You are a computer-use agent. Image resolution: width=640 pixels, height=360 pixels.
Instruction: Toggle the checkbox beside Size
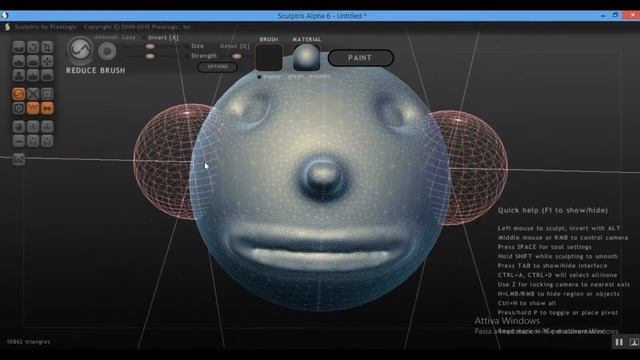click(x=187, y=46)
